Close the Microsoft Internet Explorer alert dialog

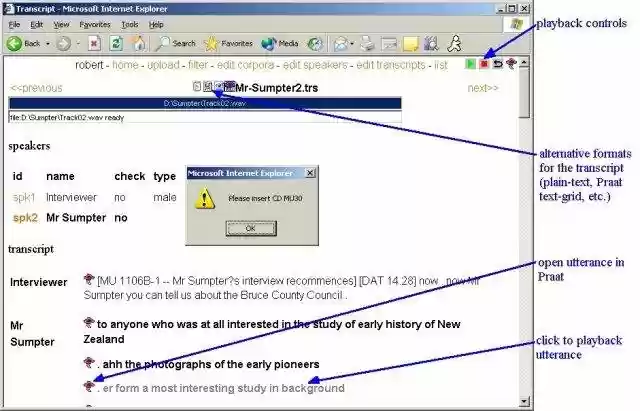coord(310,173)
